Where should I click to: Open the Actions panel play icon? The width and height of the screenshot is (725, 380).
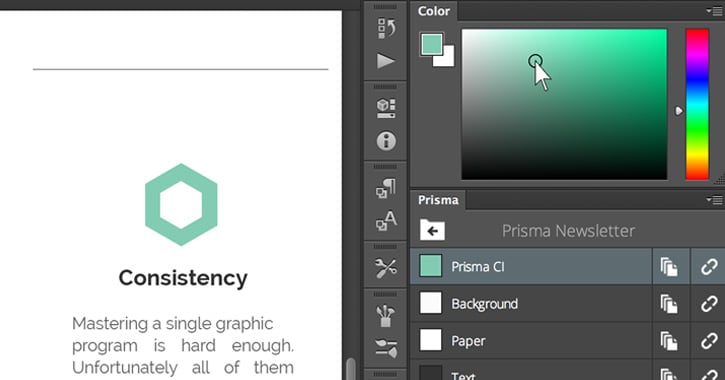tap(386, 61)
